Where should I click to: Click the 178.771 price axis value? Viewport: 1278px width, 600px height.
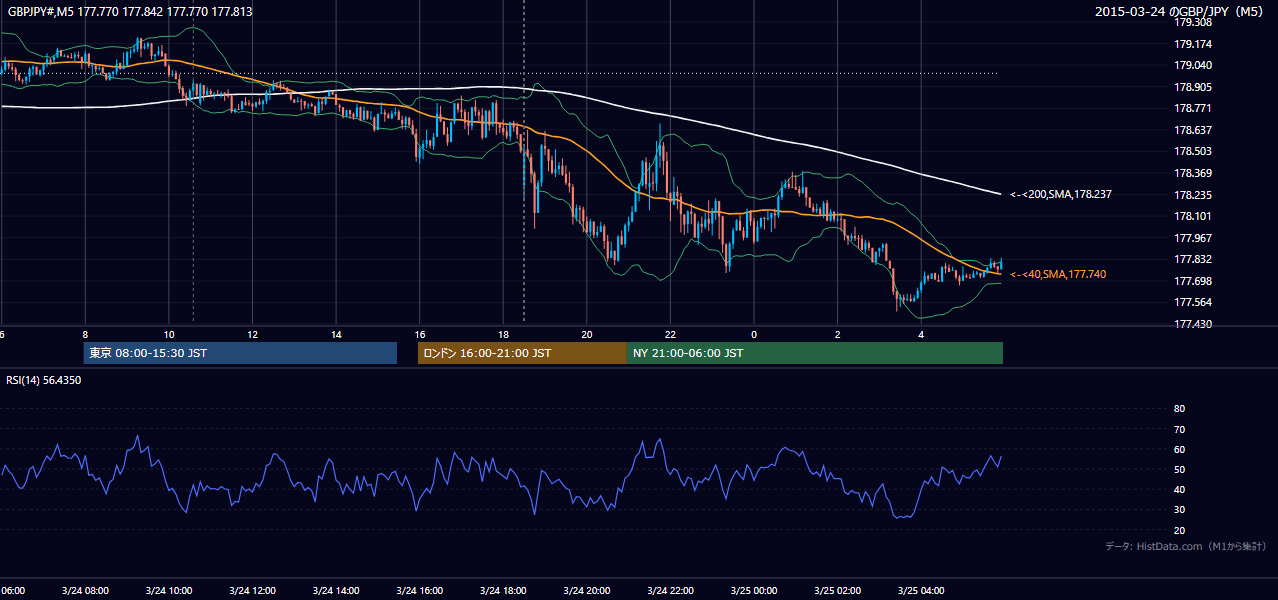[x=1191, y=108]
